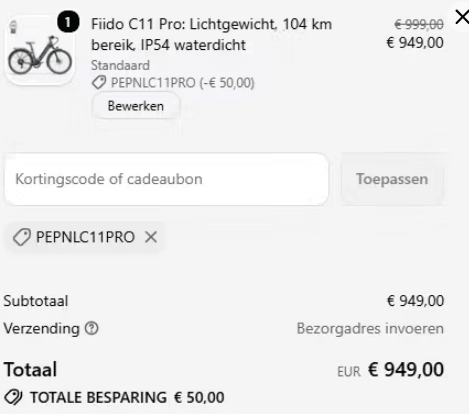Click the Totaal € 949,00 amount
Screen dimensions: 469x414
(406, 370)
